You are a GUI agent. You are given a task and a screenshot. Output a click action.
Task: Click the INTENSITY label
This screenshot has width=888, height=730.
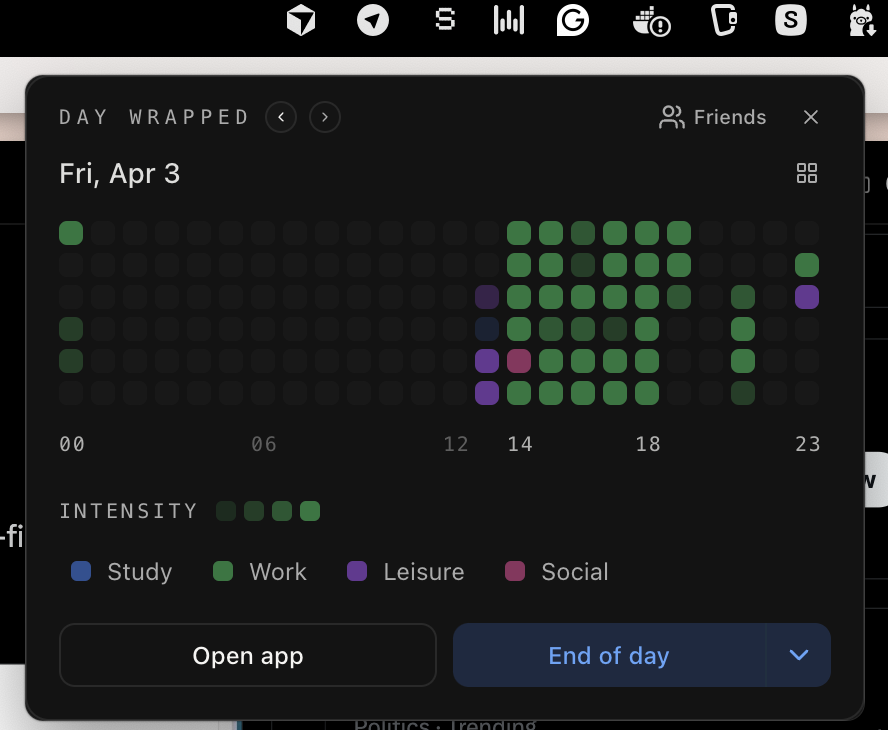[129, 511]
